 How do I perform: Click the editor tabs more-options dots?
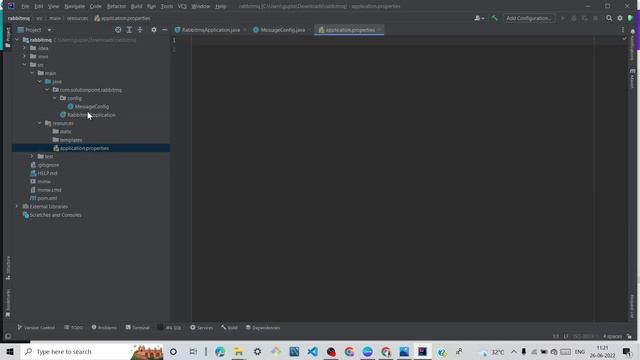point(623,30)
